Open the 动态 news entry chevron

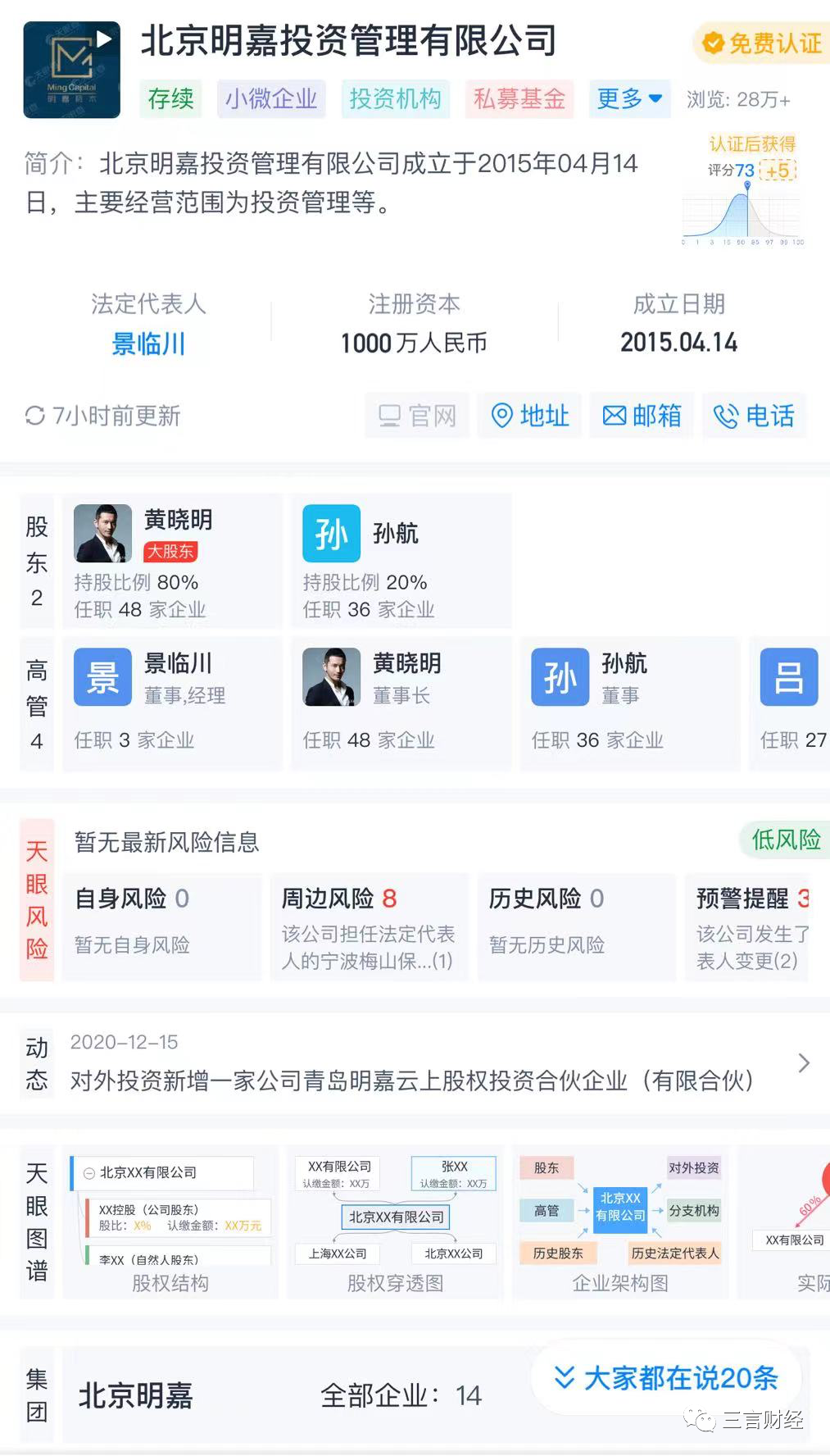click(804, 1063)
